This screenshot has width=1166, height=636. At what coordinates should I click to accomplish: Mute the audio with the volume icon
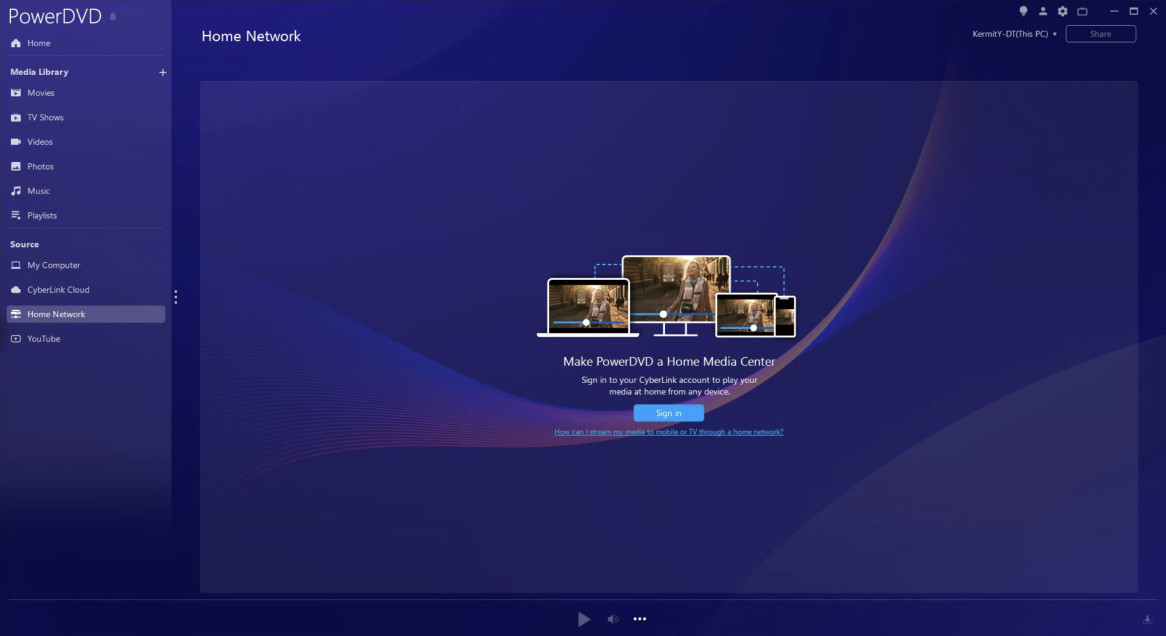pos(612,618)
